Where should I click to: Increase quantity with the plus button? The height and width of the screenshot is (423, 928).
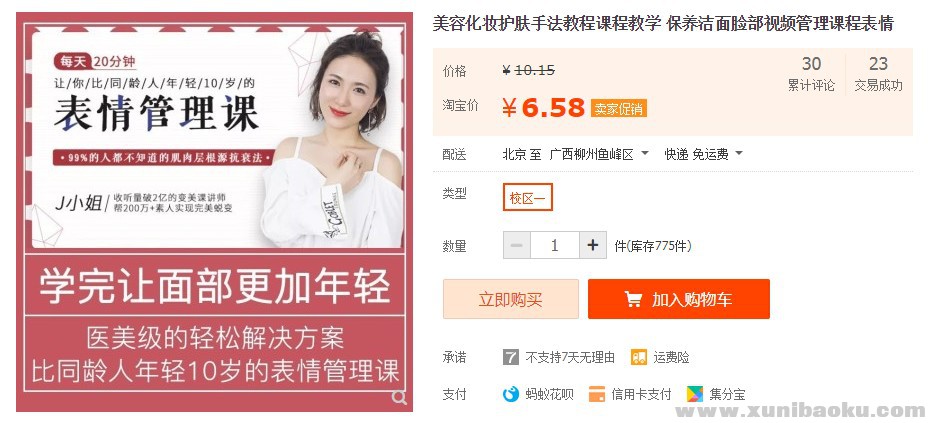click(593, 245)
